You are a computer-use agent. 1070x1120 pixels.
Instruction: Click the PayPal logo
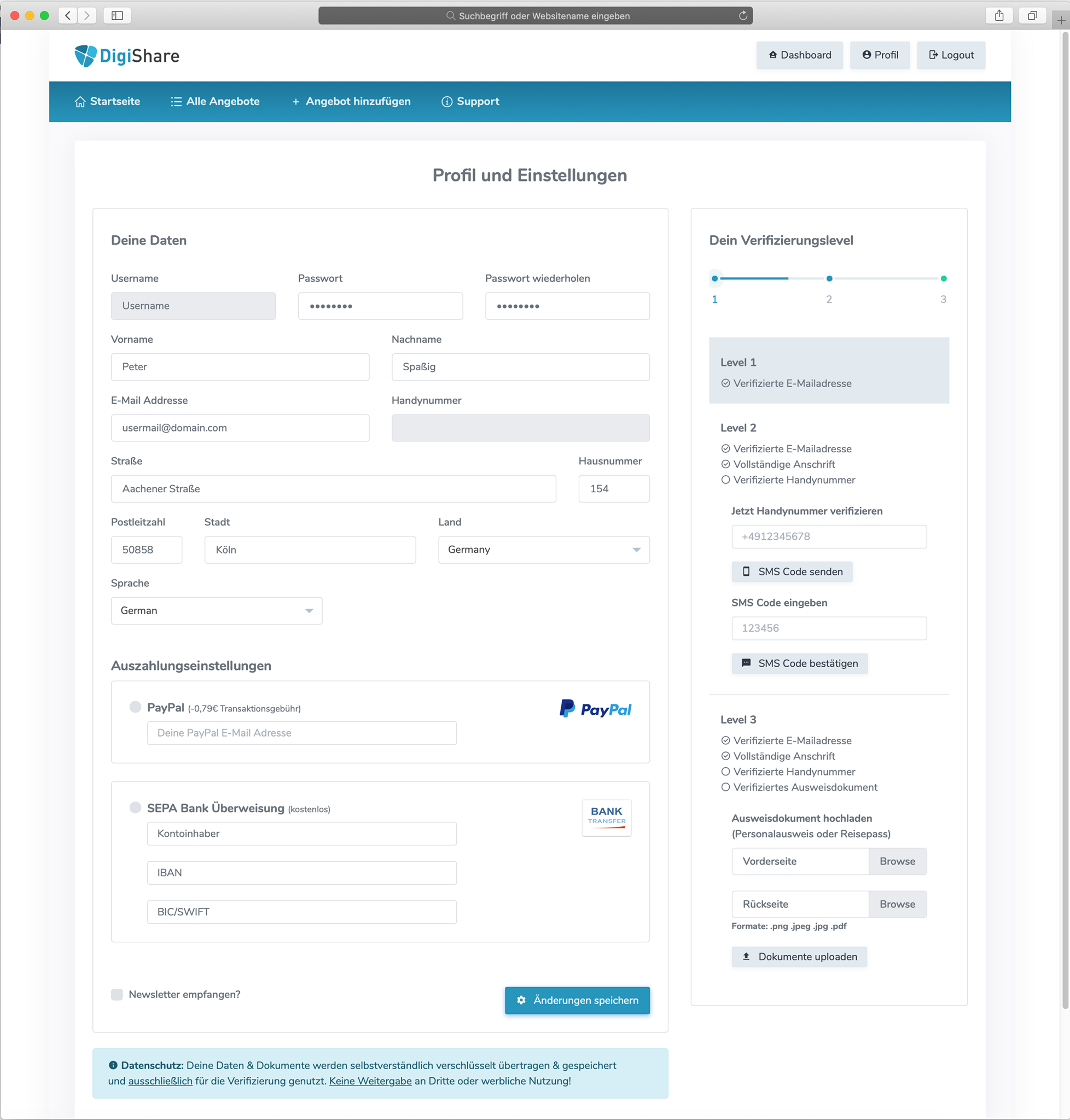click(x=595, y=709)
